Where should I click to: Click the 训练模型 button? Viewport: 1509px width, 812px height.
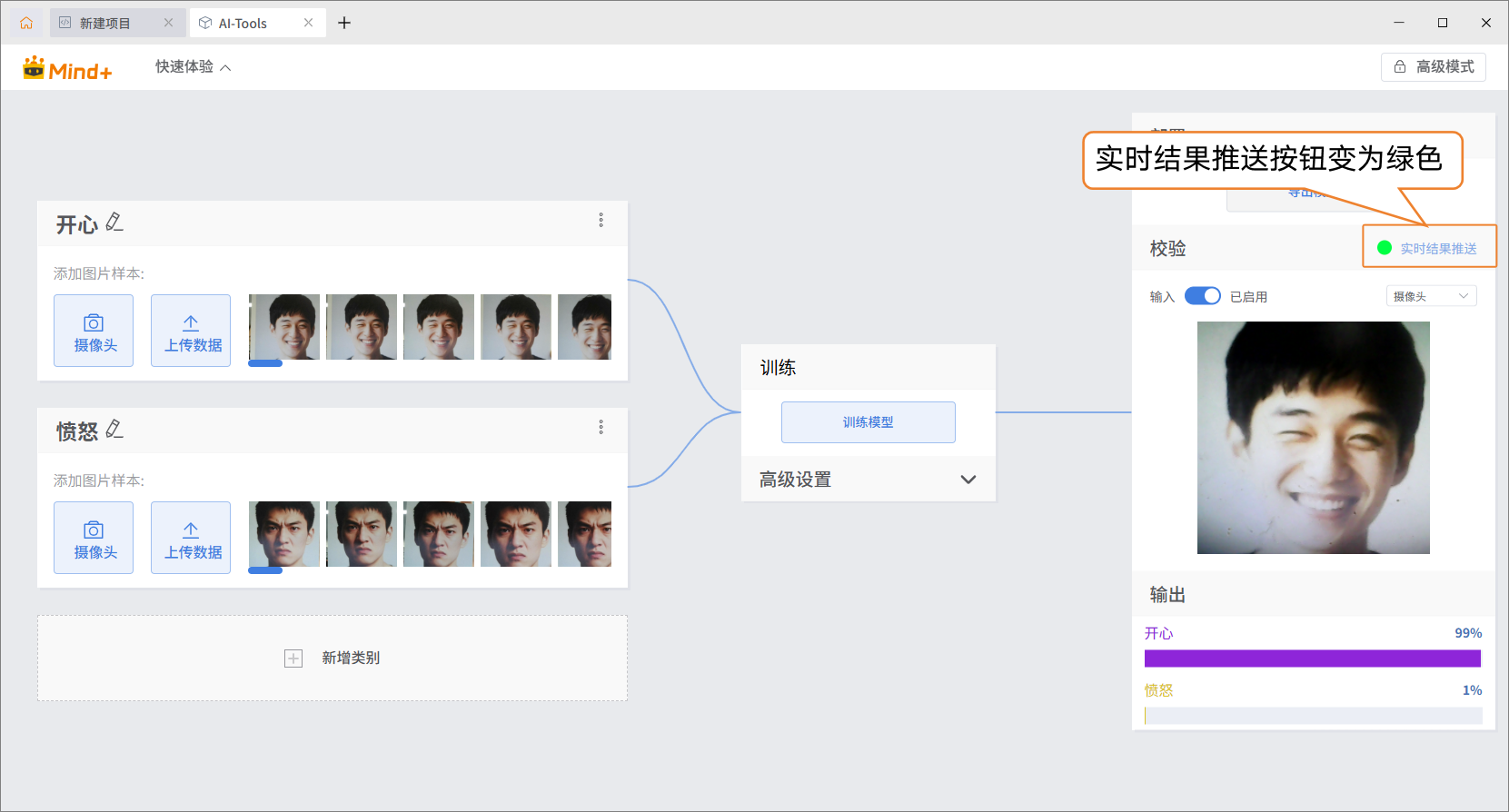coord(868,422)
